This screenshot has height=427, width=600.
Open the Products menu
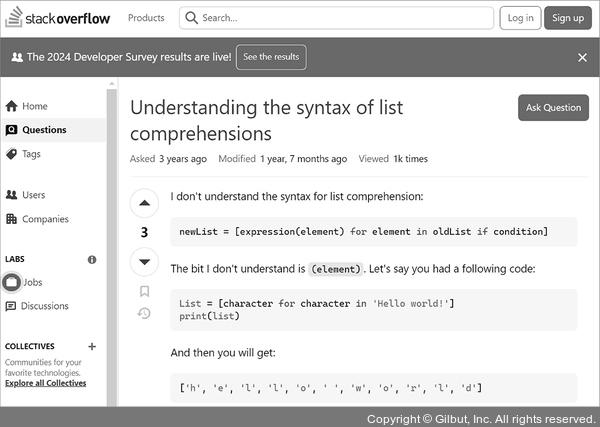[x=146, y=18]
